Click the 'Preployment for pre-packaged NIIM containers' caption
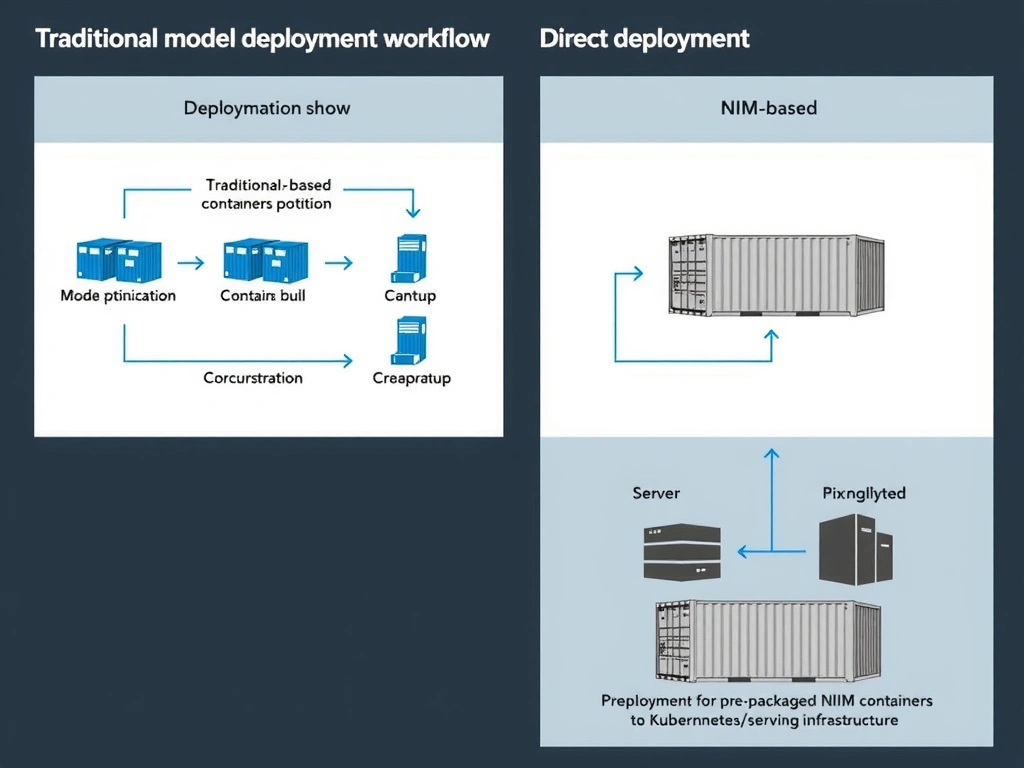This screenshot has width=1024, height=768. [767, 701]
